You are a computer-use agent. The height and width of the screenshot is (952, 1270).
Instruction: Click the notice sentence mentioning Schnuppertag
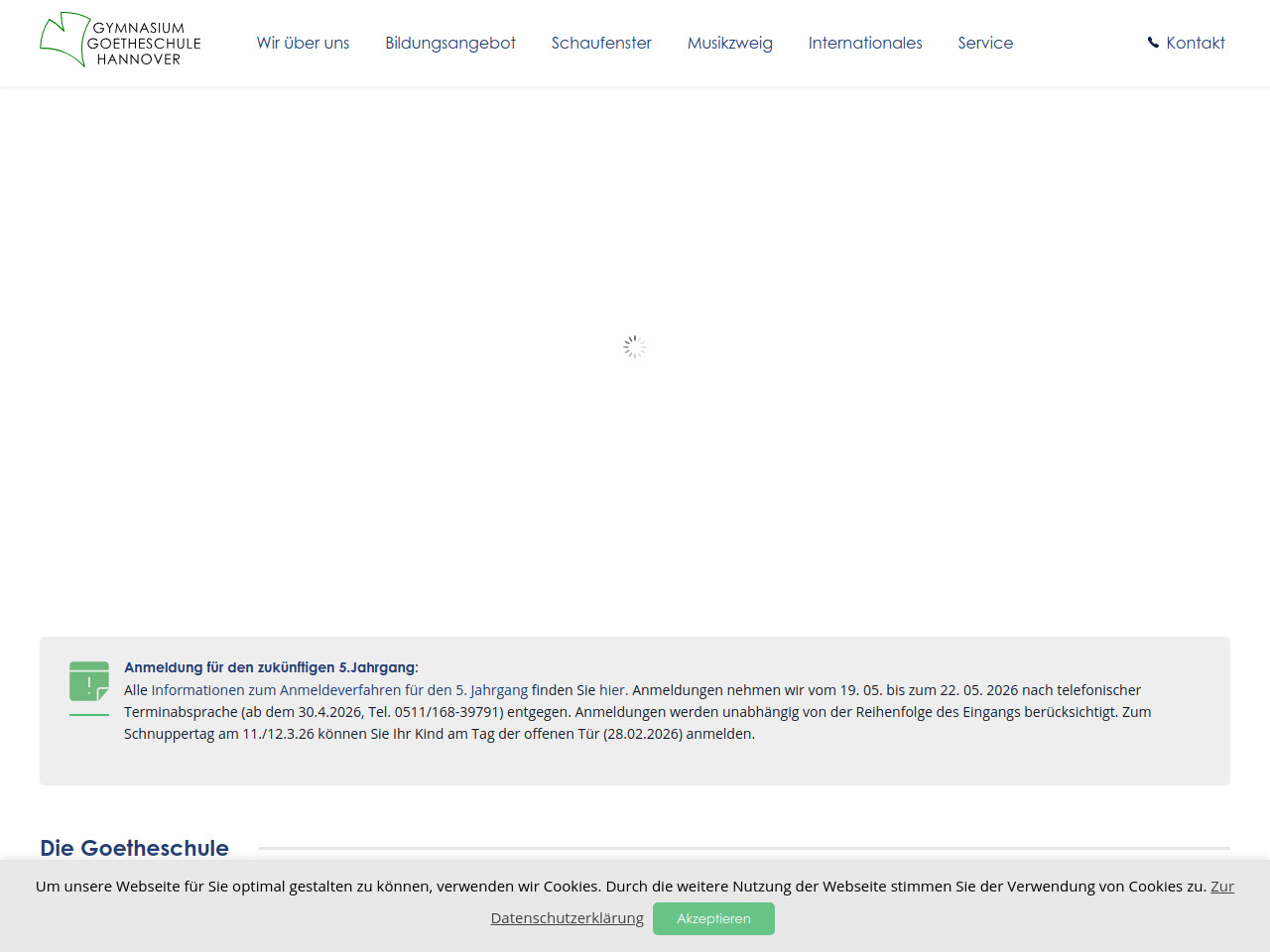tap(439, 734)
